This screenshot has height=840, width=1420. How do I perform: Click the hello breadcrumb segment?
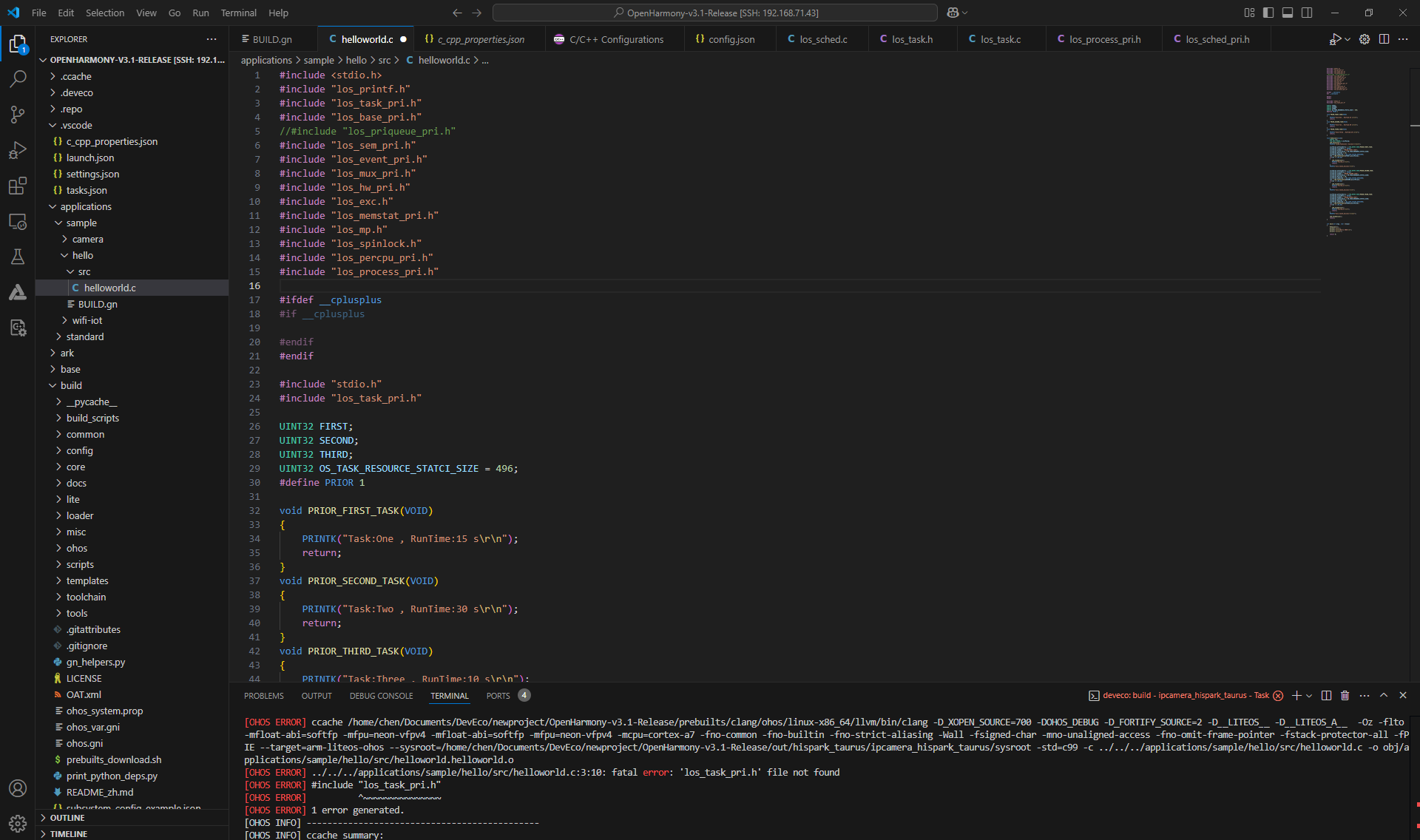coord(356,60)
